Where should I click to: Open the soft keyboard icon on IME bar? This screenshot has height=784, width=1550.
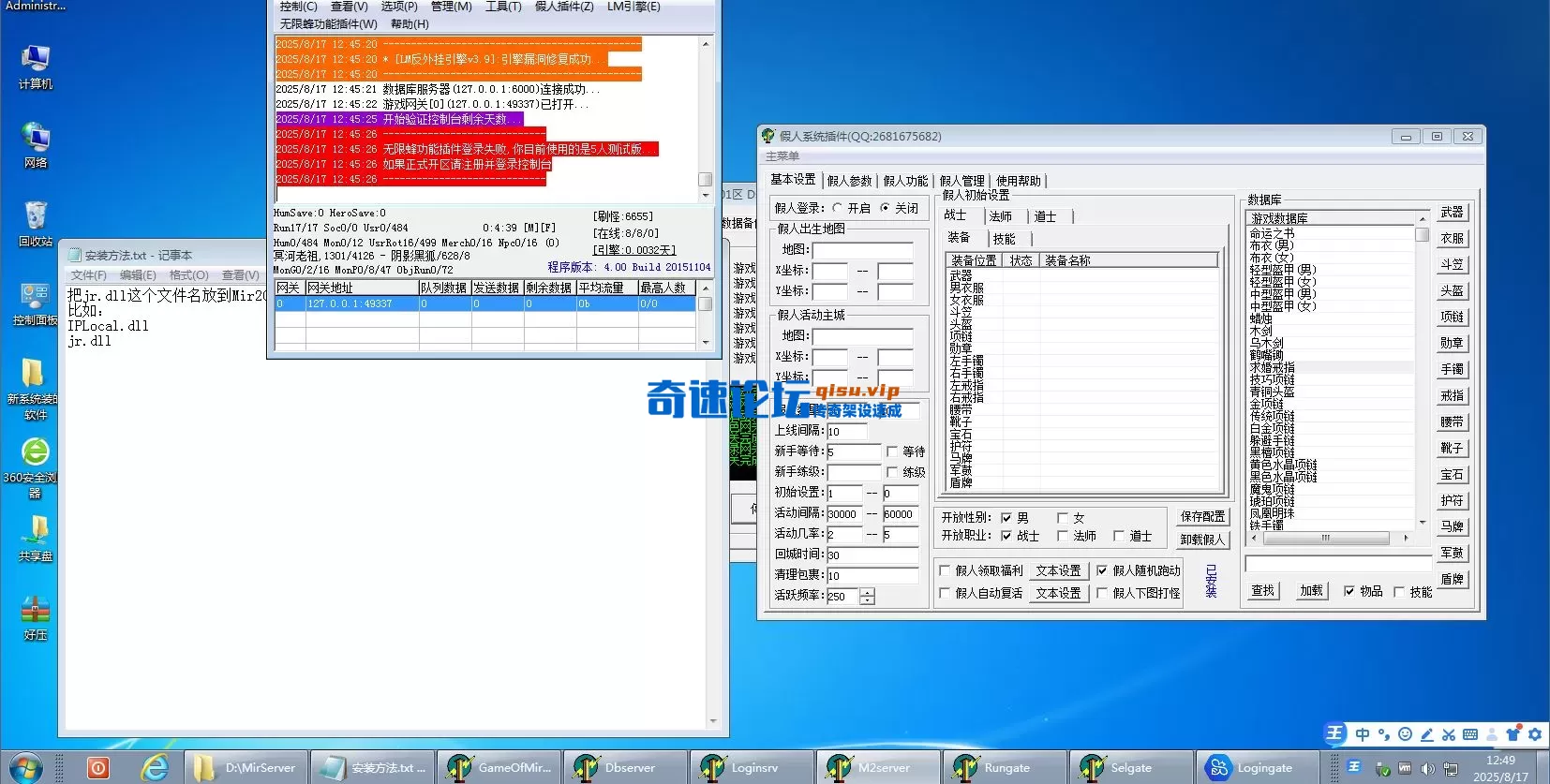tap(1469, 734)
